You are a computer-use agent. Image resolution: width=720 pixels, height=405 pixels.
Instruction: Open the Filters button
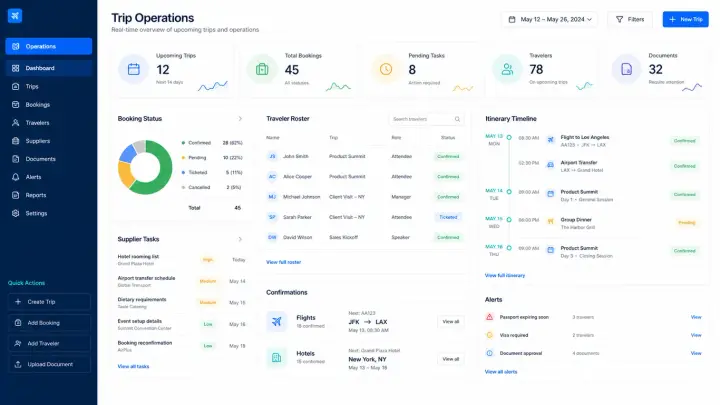click(x=630, y=19)
